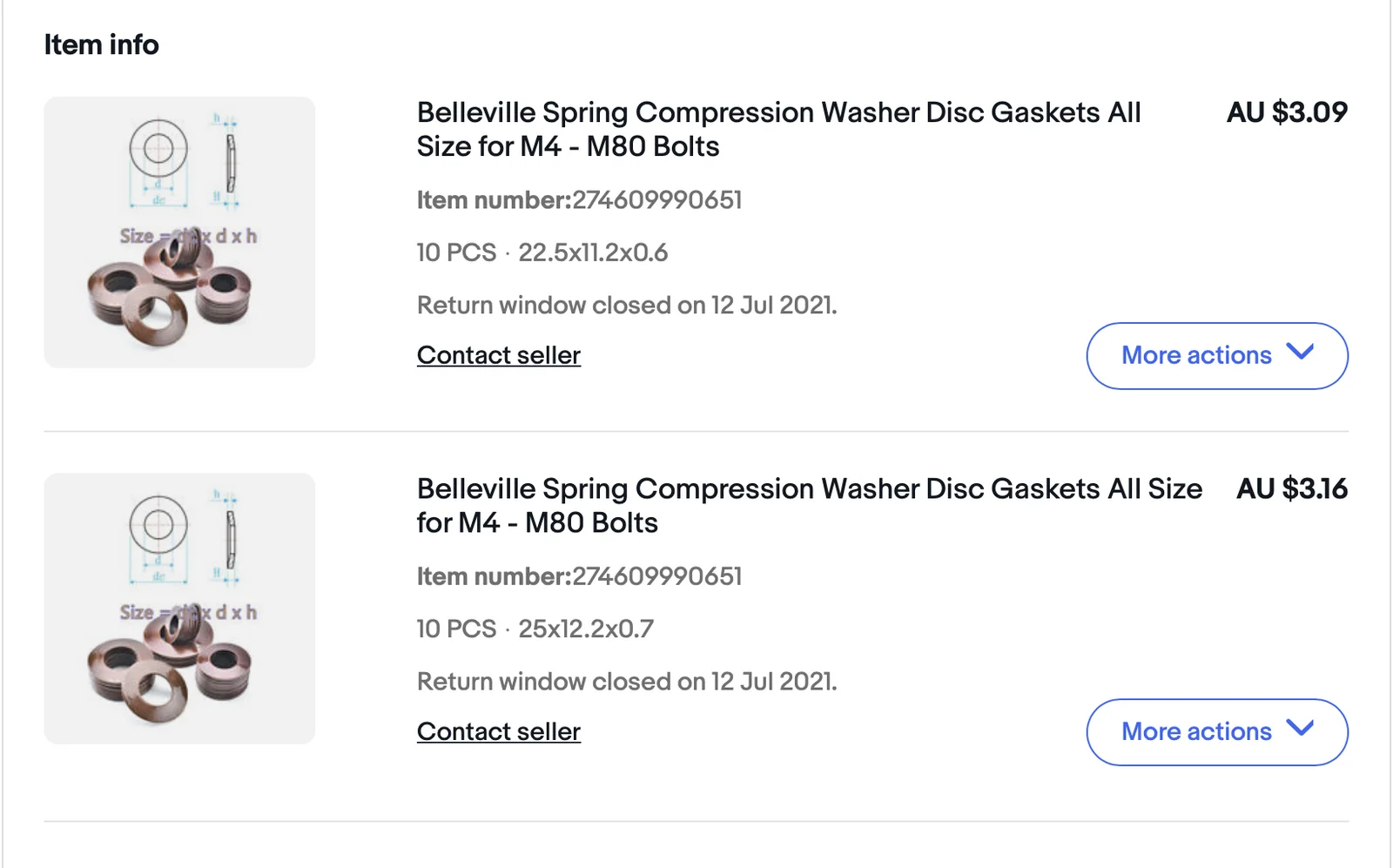Click the chevron arrow in the second More actions button

pyautogui.click(x=1300, y=729)
